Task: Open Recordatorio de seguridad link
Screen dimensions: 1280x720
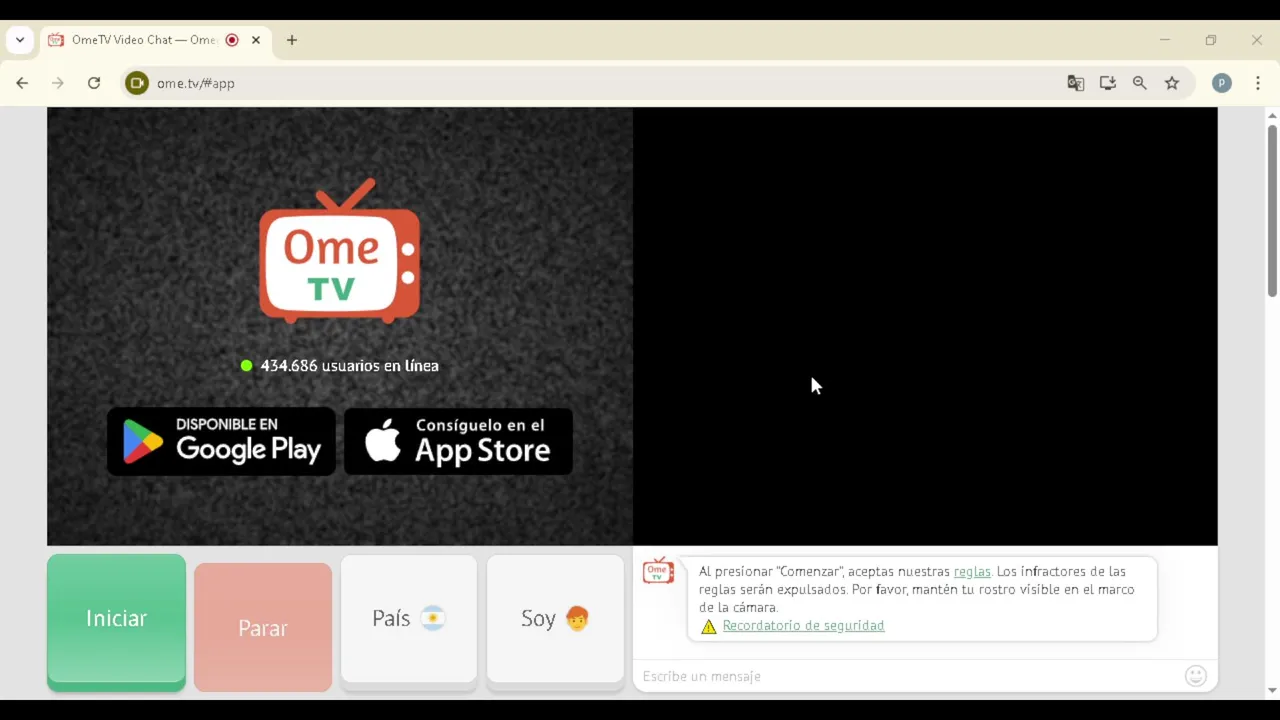Action: 803,626
